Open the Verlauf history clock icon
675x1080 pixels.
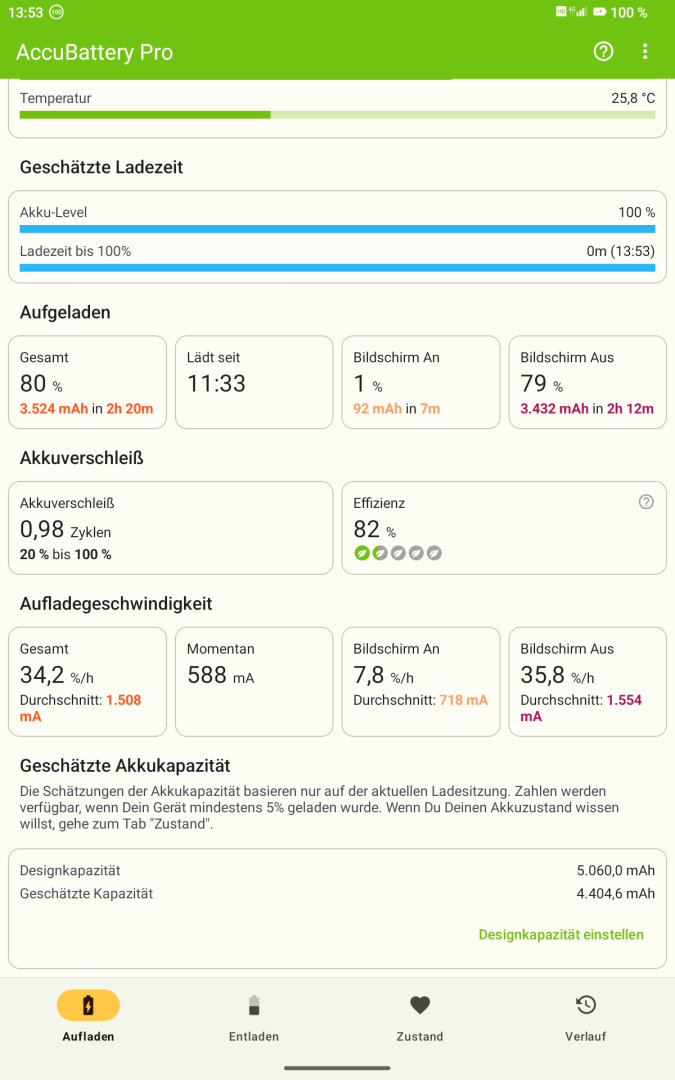[x=586, y=1005]
